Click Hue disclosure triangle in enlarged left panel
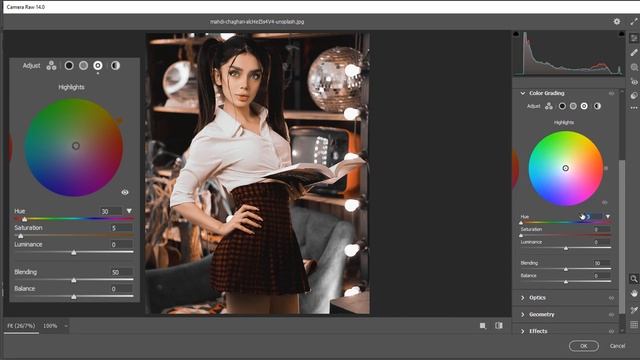Image resolution: width=640 pixels, height=360 pixels. click(x=129, y=211)
